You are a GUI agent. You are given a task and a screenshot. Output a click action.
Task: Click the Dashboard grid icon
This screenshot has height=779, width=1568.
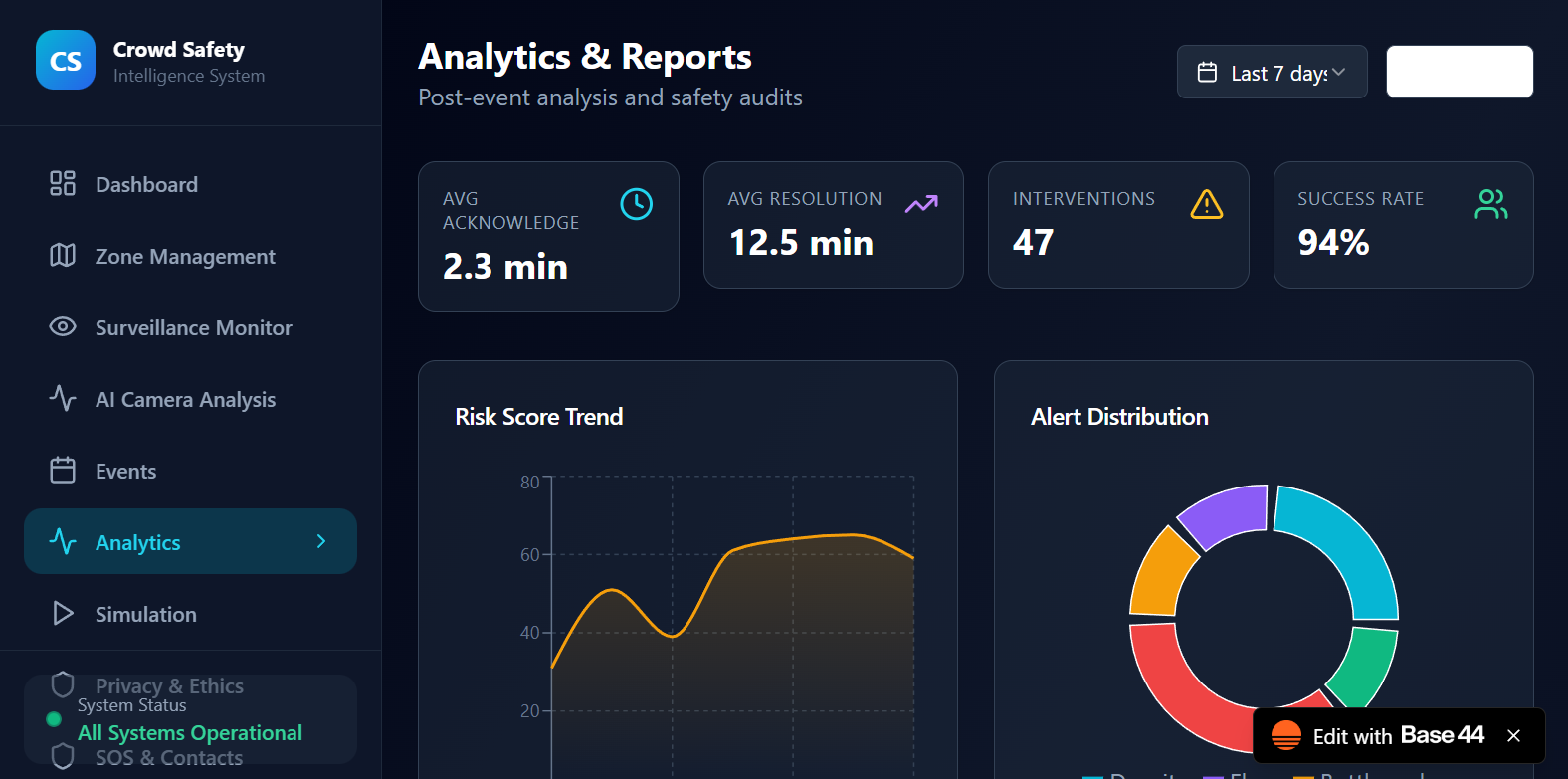pyautogui.click(x=63, y=183)
